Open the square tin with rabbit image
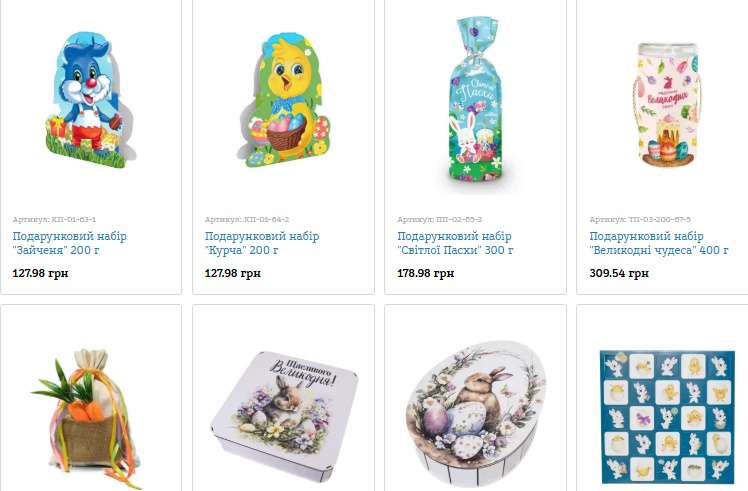The height and width of the screenshot is (491, 748). click(x=283, y=416)
